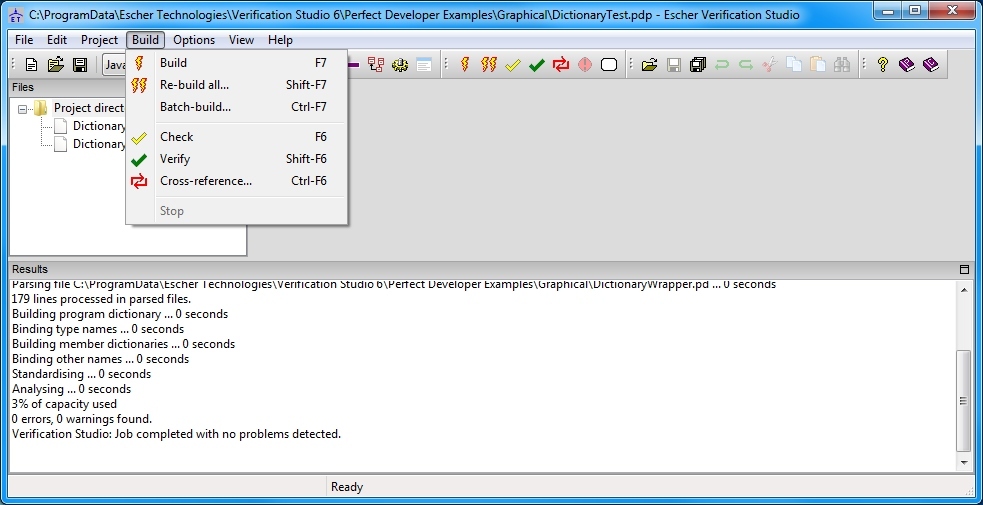Select Batch-build... from the Build menu

click(x=195, y=107)
